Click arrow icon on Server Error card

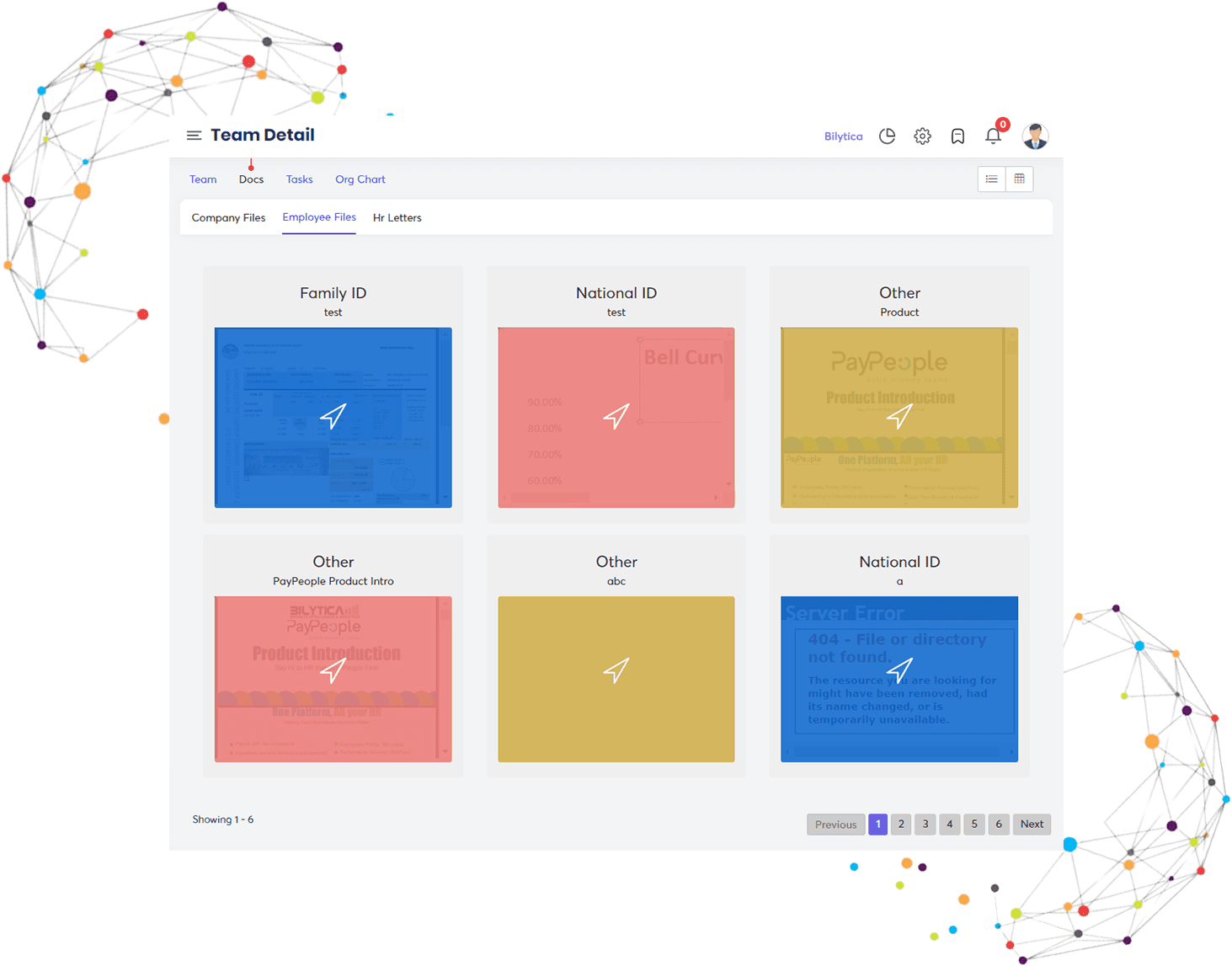click(899, 670)
